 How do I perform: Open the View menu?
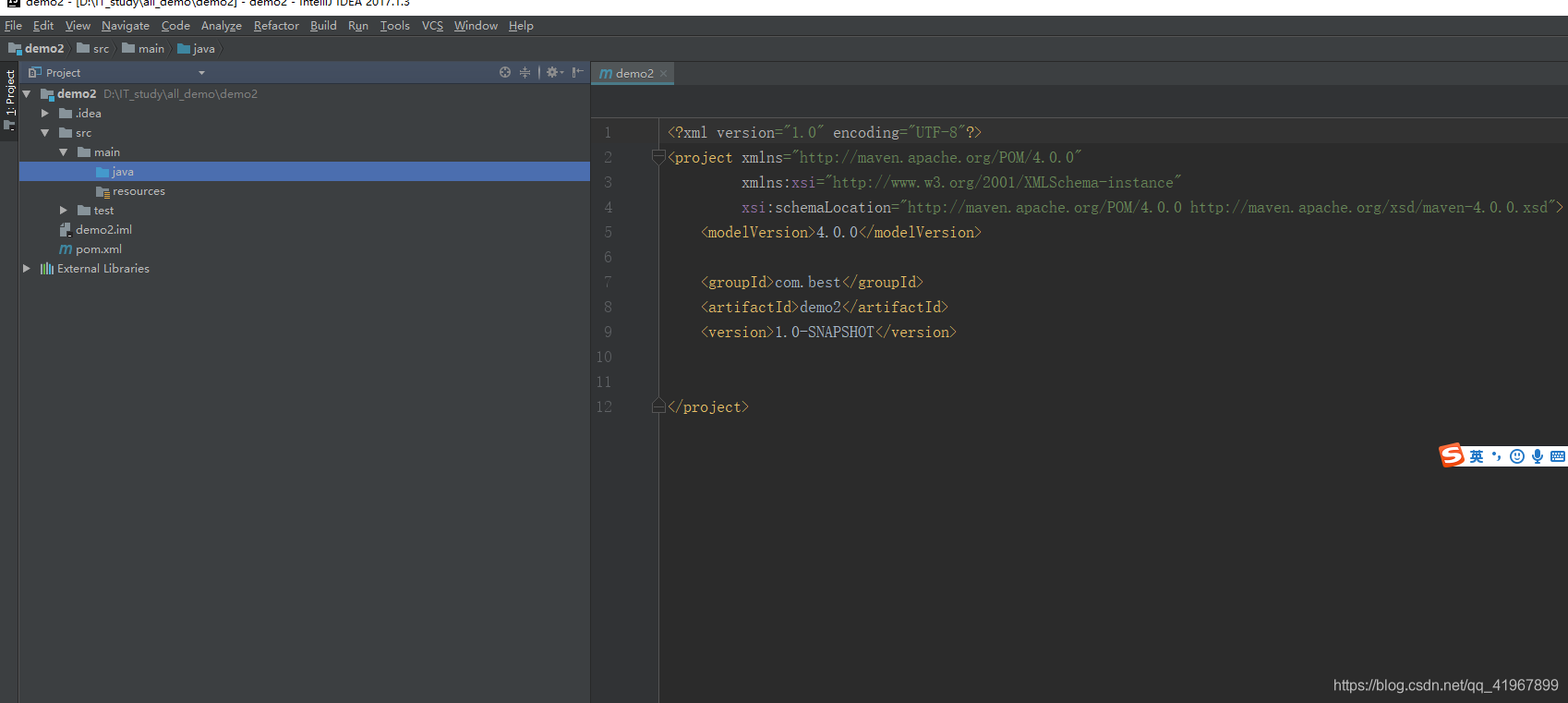[x=78, y=26]
